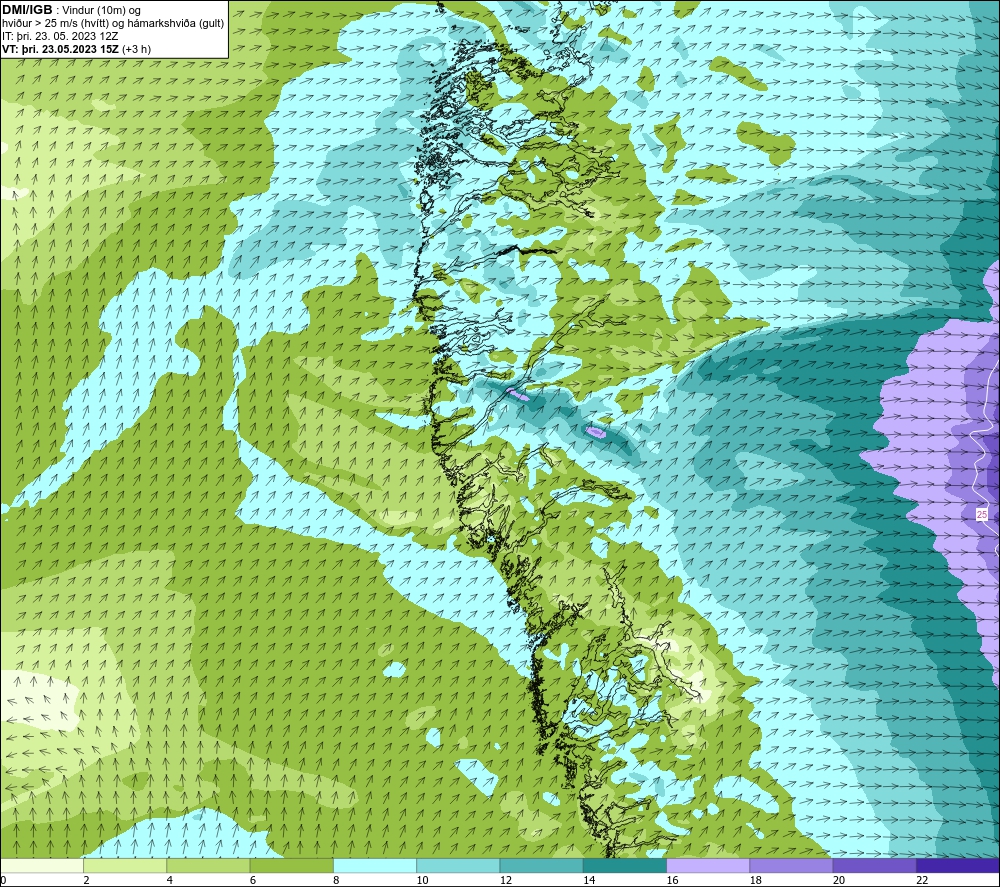Click the 6–8 m/s olive green legend swatch
1000x887 pixels.
tap(291, 865)
